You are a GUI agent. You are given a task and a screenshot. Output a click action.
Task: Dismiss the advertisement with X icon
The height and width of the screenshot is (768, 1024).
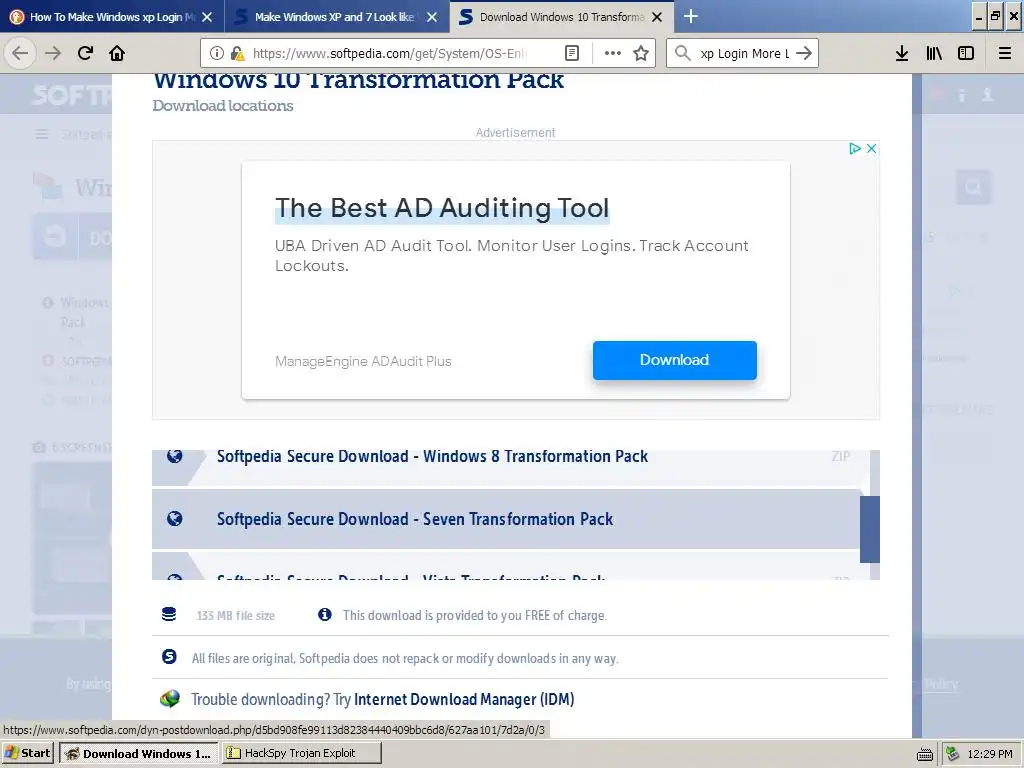coord(871,148)
